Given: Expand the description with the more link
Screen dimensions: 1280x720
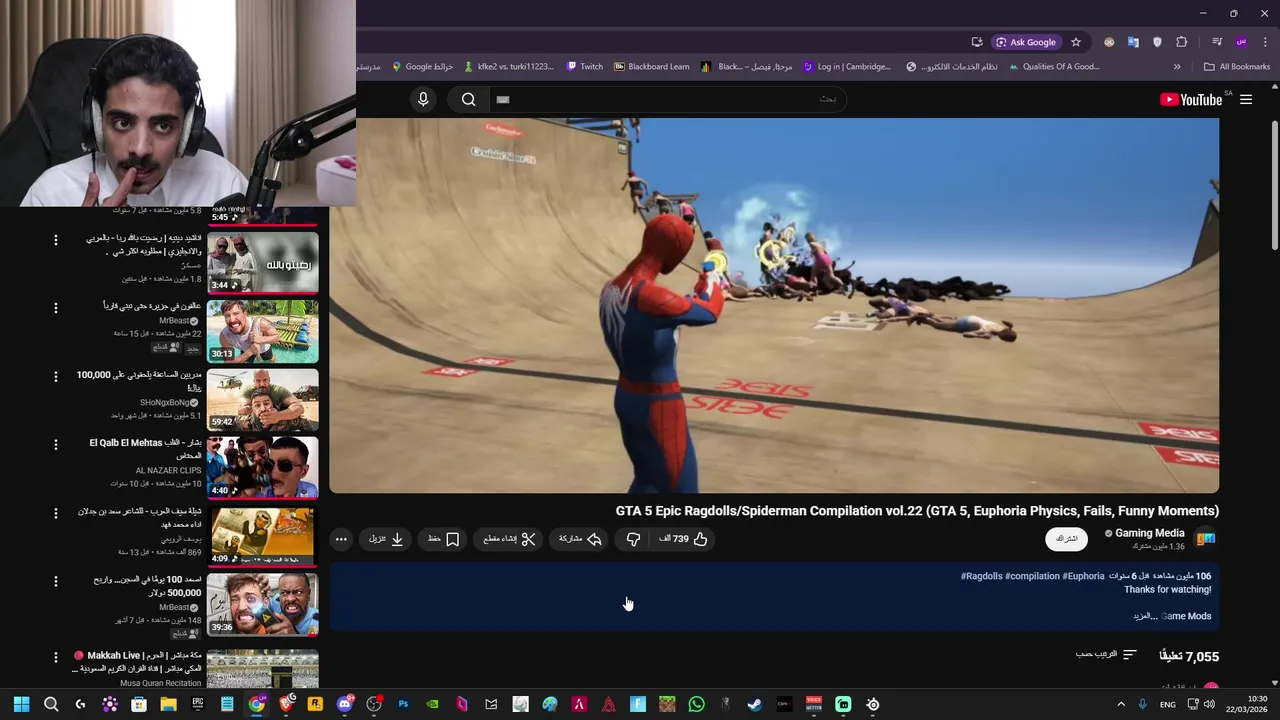Looking at the screenshot, I should [x=1144, y=616].
